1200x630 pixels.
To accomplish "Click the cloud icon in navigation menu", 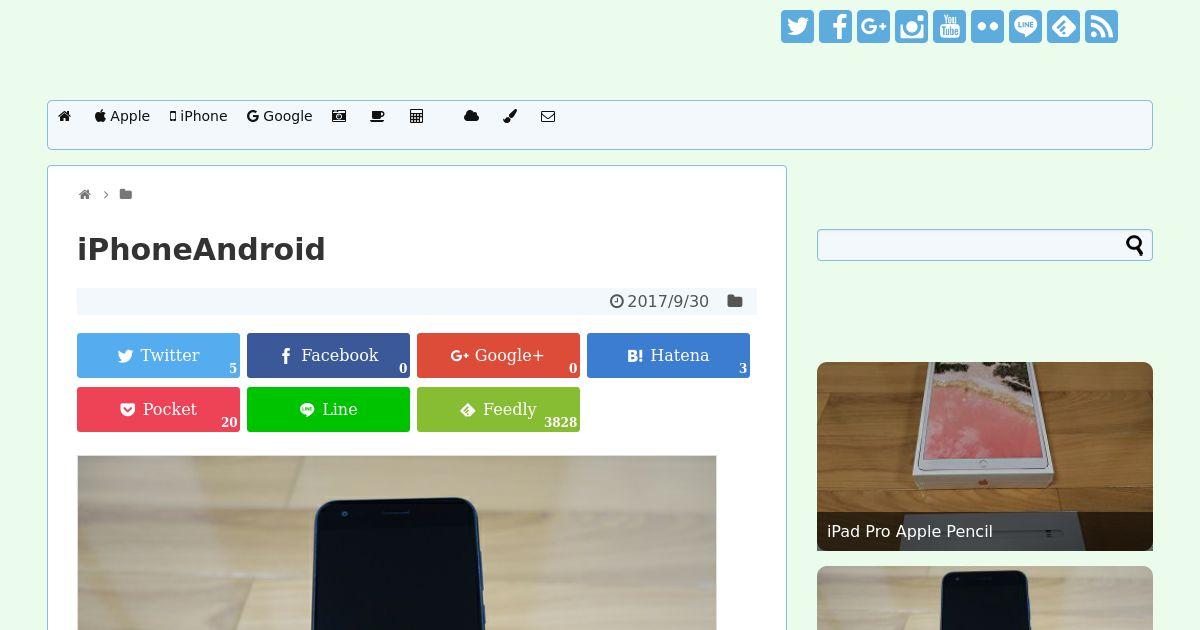I will (471, 116).
